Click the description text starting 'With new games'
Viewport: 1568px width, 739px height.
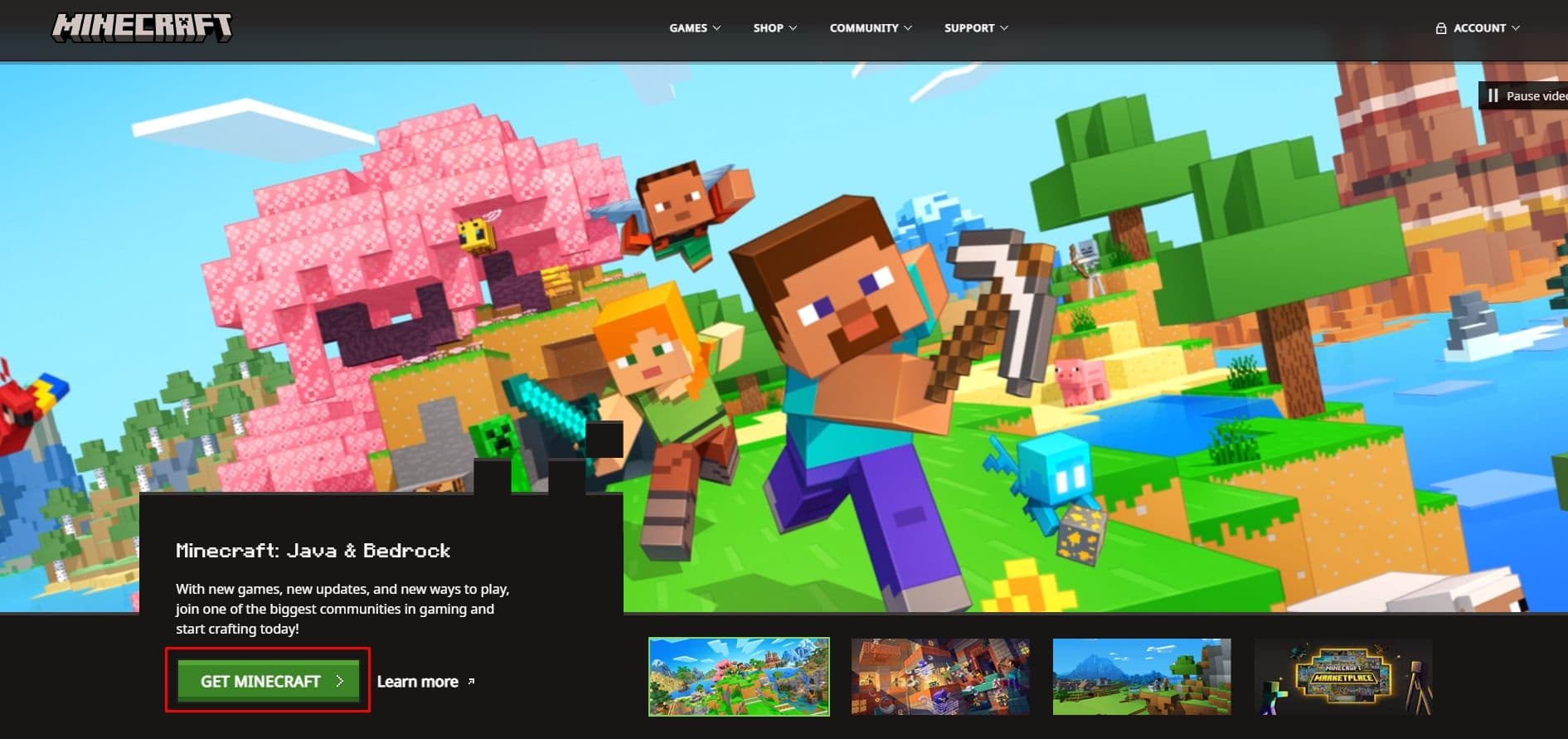342,609
